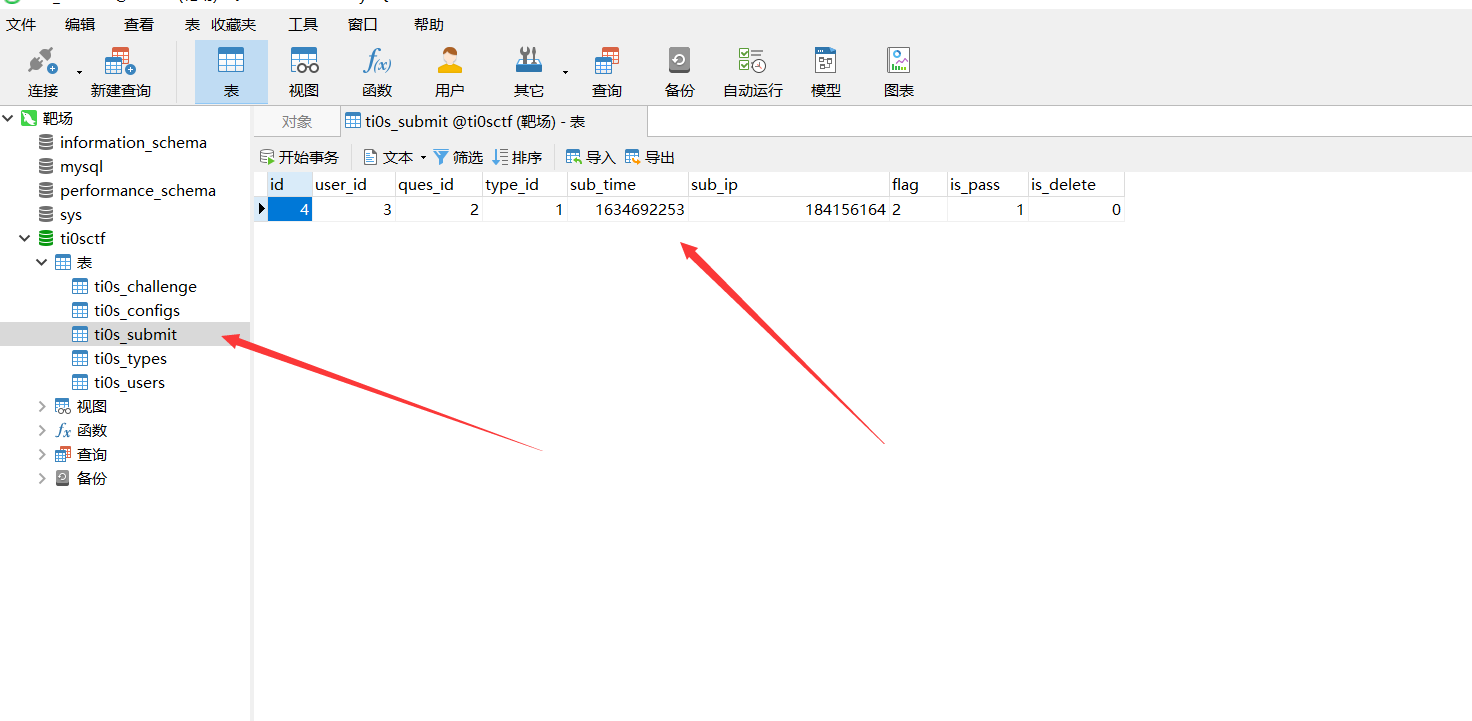Select cell with sub_ip value 184156164
Viewport: 1472px width, 721px height.
tap(789, 210)
